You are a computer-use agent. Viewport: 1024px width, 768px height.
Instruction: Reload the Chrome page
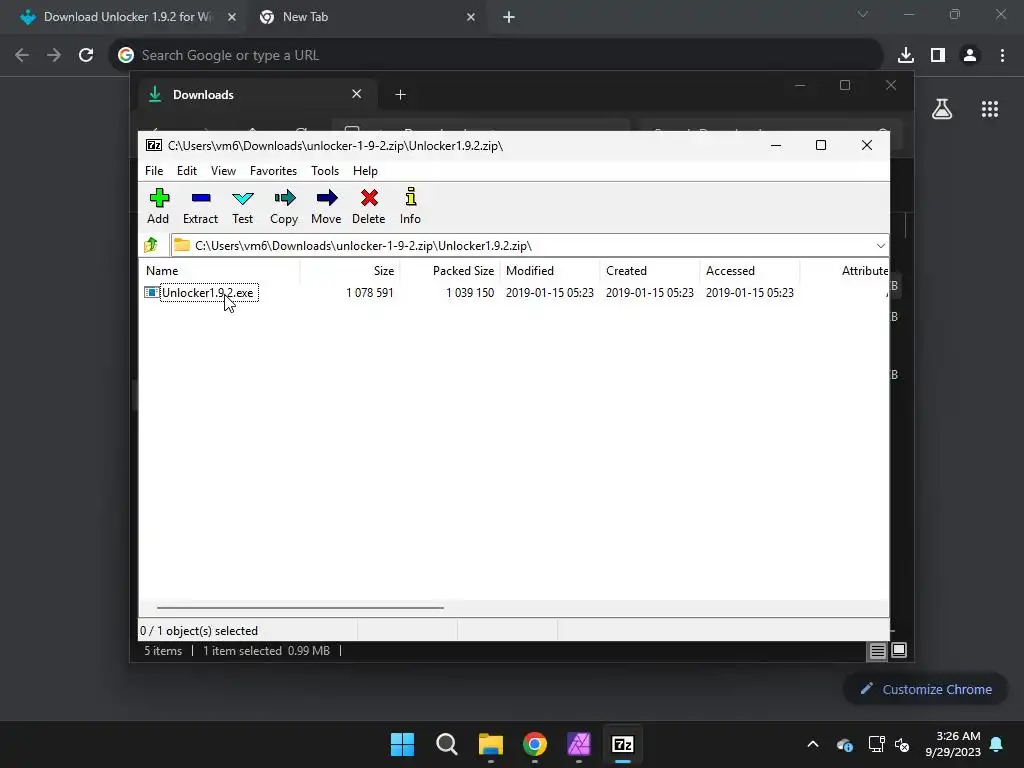tap(86, 55)
